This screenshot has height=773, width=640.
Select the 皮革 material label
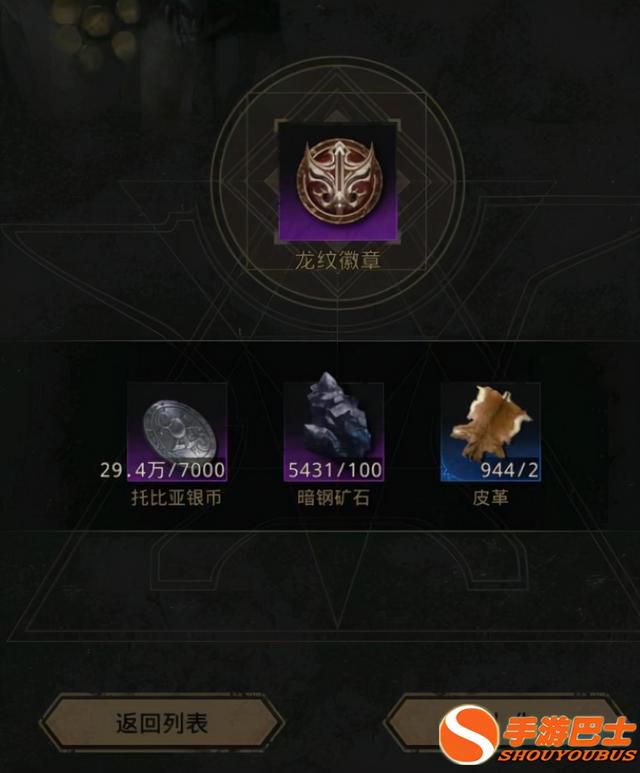tap(491, 498)
